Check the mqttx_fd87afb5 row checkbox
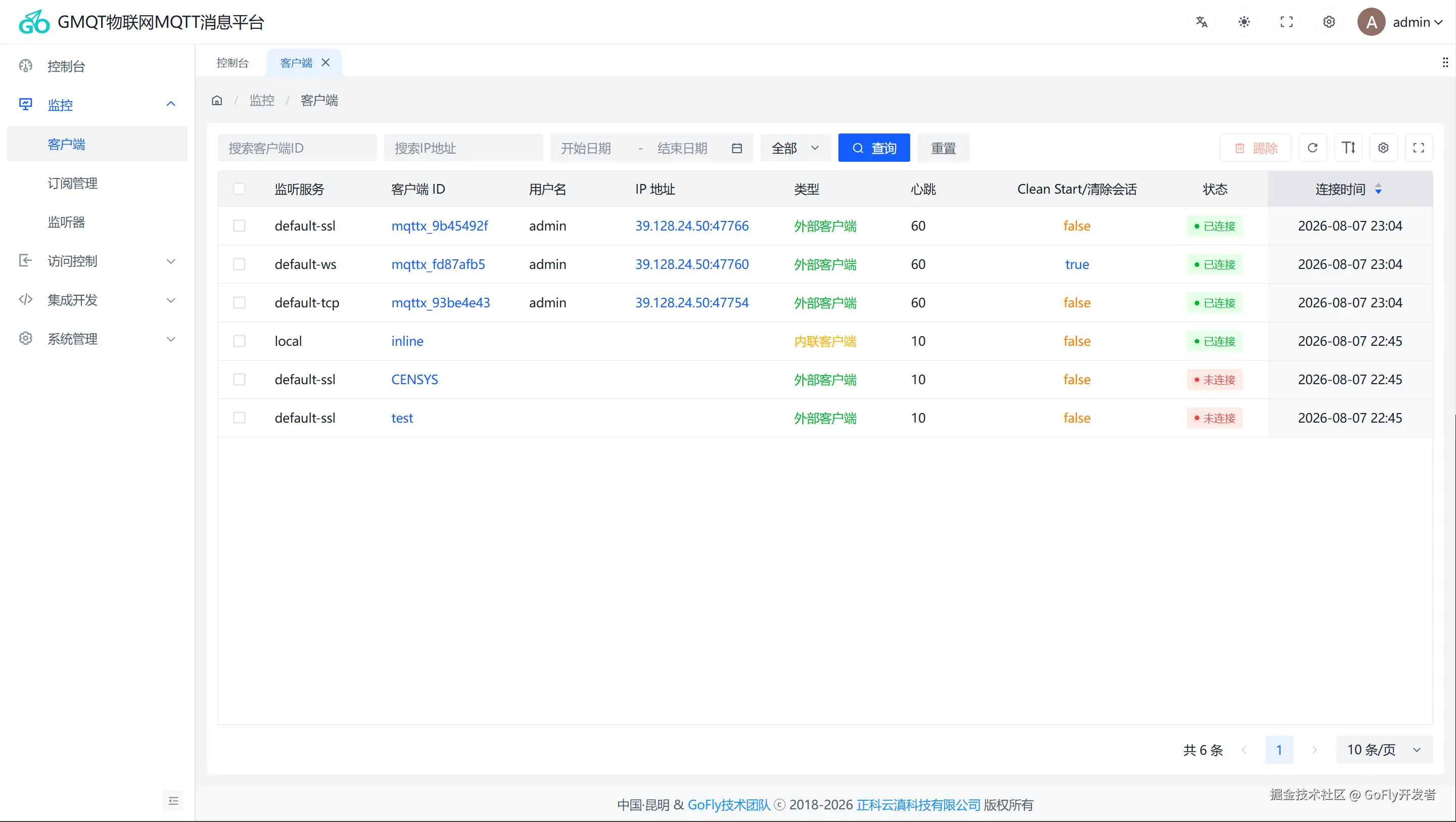The height and width of the screenshot is (822, 1456). [239, 264]
